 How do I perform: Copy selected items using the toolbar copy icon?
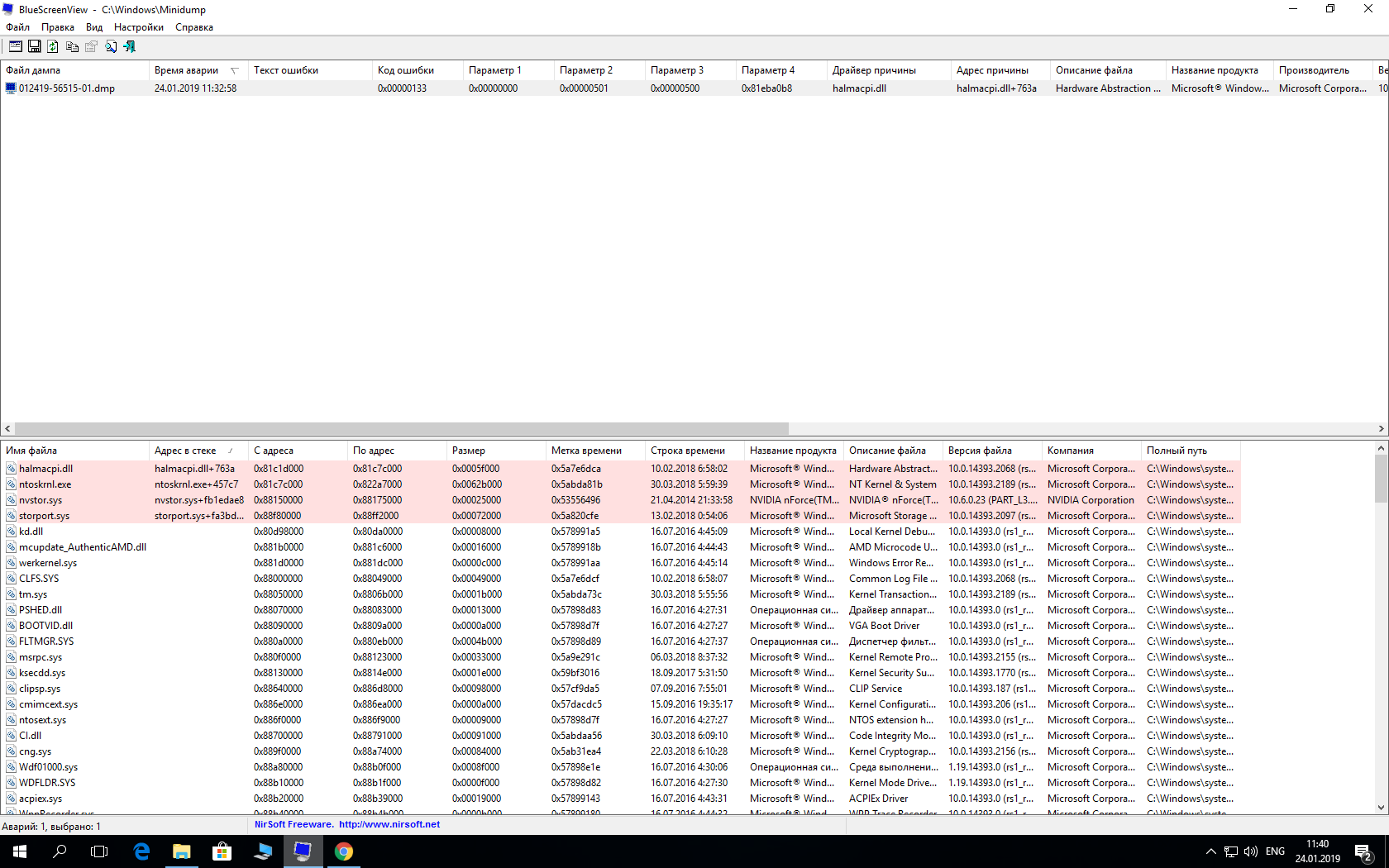pyautogui.click(x=73, y=47)
